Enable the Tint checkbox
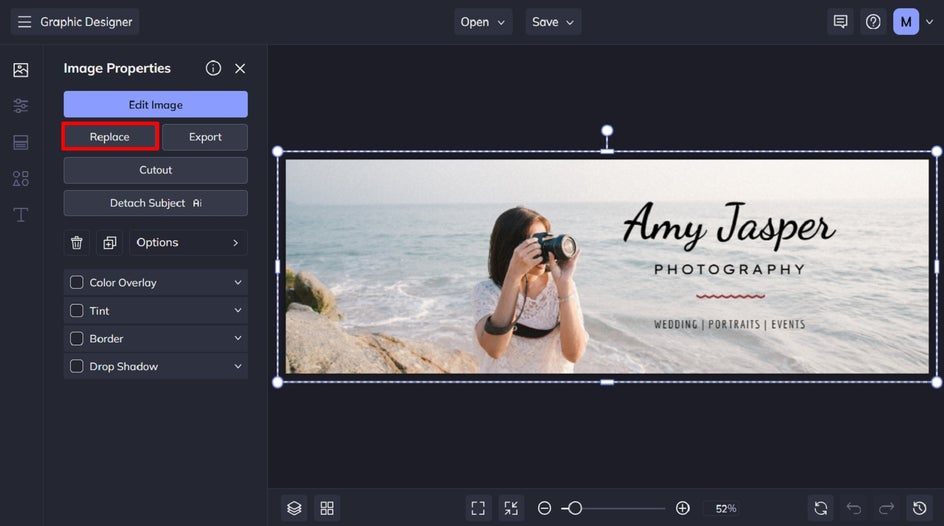 77,311
